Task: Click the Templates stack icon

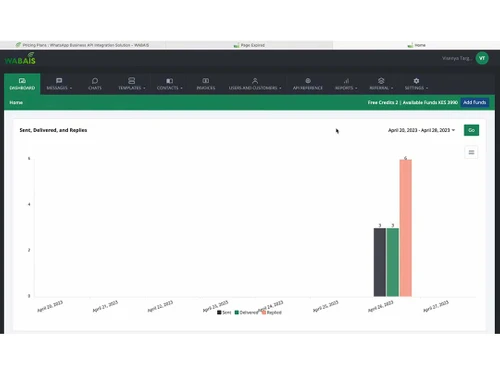Action: tap(132, 81)
